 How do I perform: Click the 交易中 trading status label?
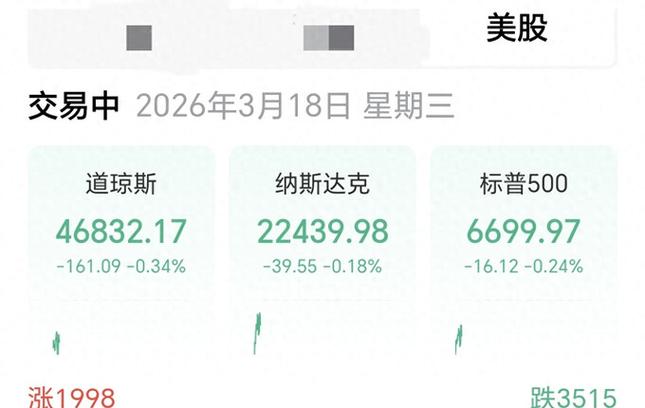click(x=74, y=106)
